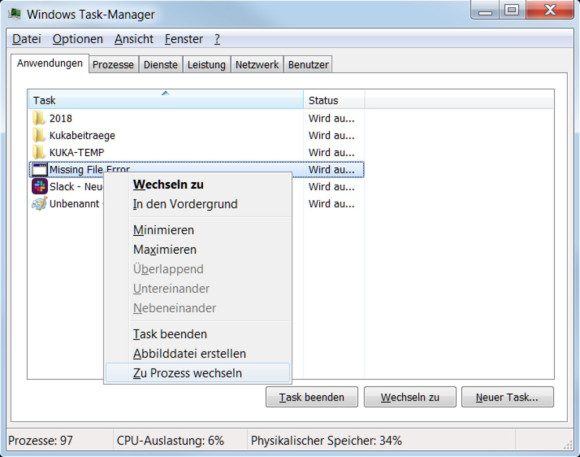Open the Netzwerk tab

(x=257, y=64)
